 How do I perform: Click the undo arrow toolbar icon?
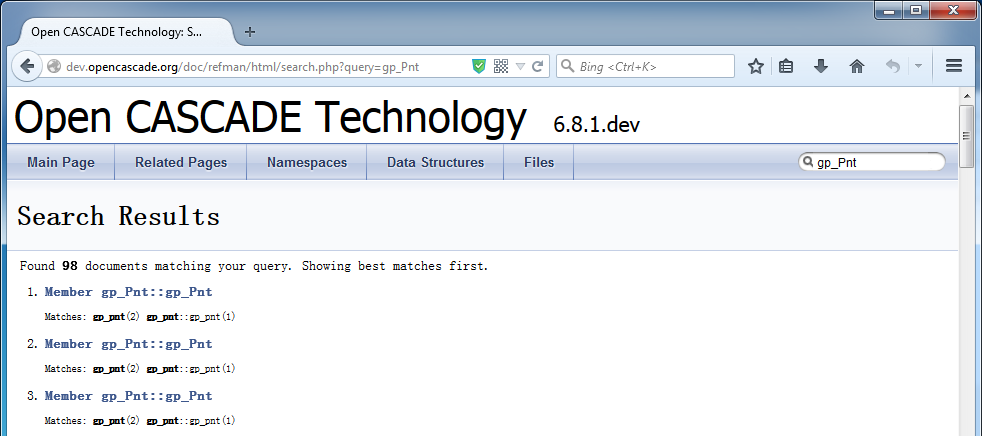pos(892,66)
